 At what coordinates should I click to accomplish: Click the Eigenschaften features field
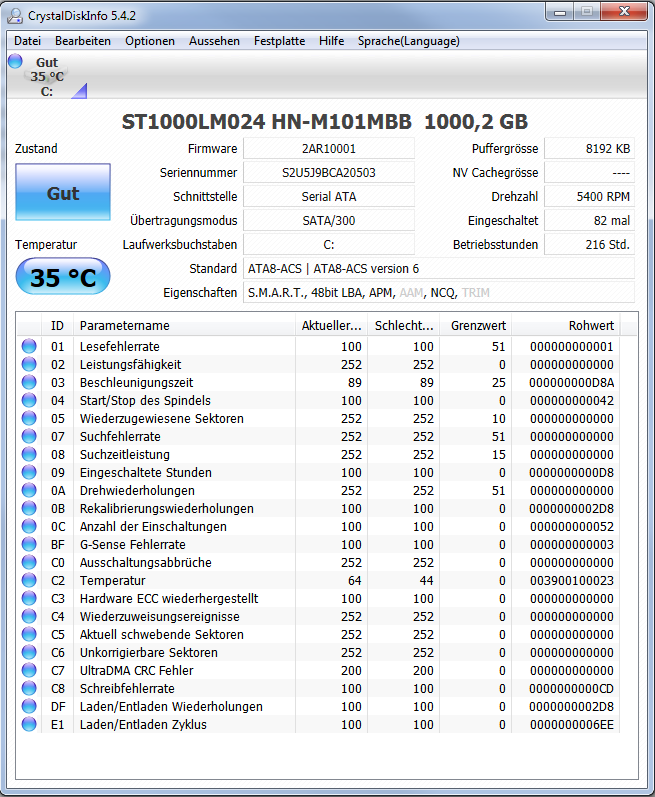(x=439, y=292)
